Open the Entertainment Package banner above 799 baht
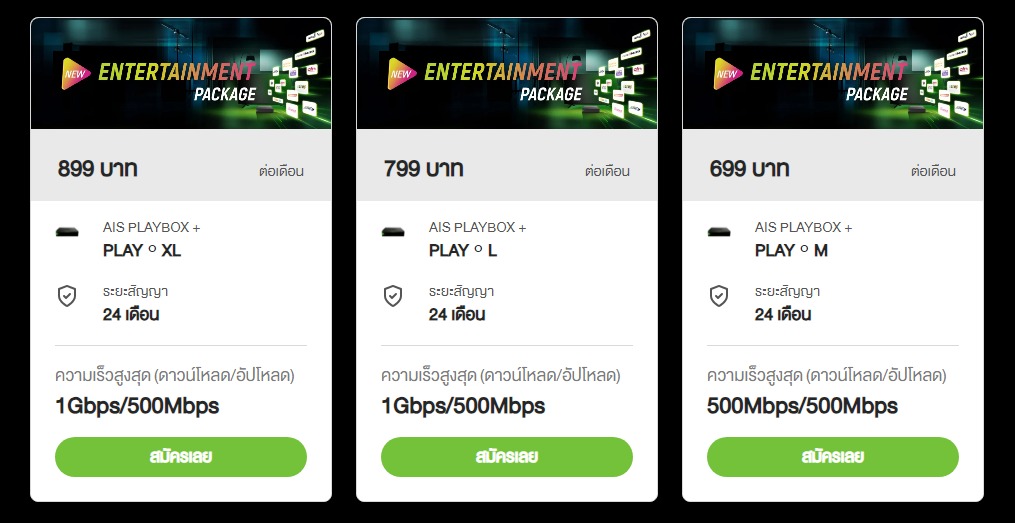 [507, 73]
